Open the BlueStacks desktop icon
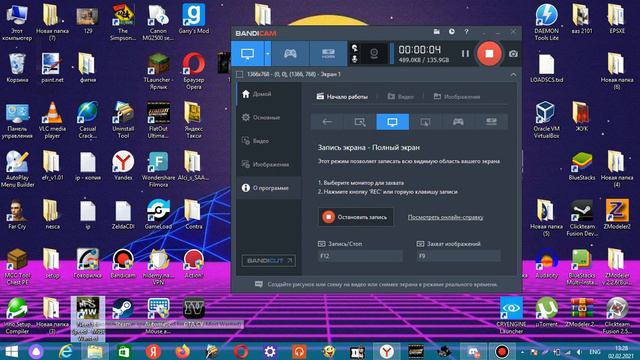 [x=582, y=166]
